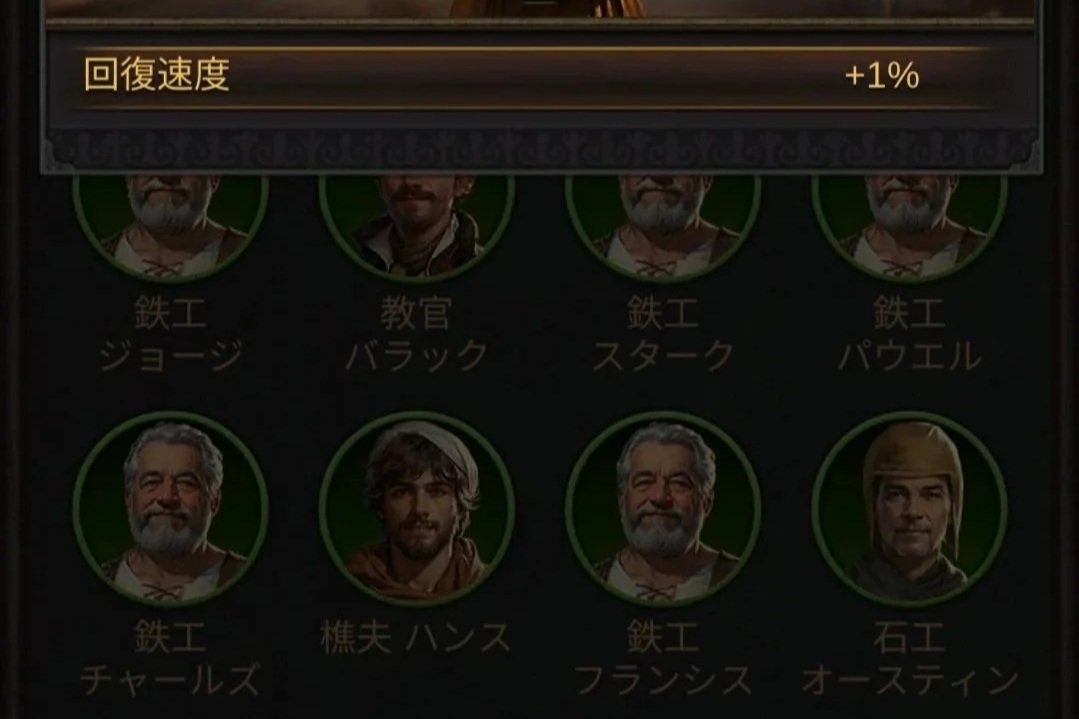Click the 鉄工 チャールズ name text
This screenshot has height=719, width=1079.
click(x=170, y=658)
